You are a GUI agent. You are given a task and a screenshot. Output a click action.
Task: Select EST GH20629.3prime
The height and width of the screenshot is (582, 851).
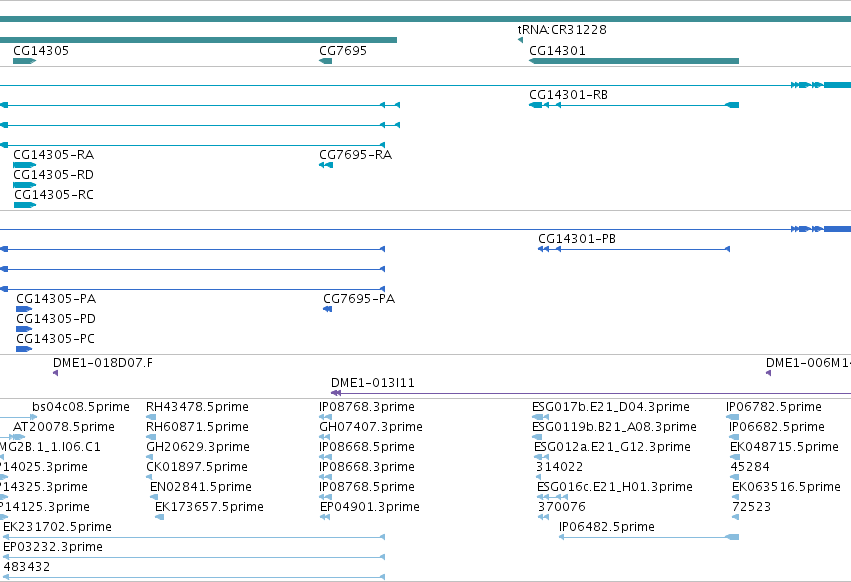coord(198,447)
